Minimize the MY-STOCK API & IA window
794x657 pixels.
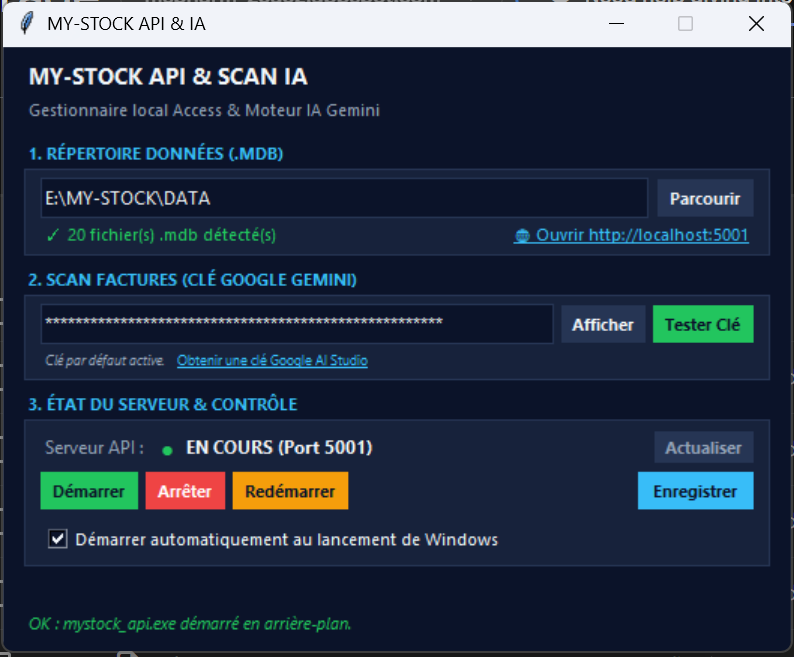click(x=616, y=23)
